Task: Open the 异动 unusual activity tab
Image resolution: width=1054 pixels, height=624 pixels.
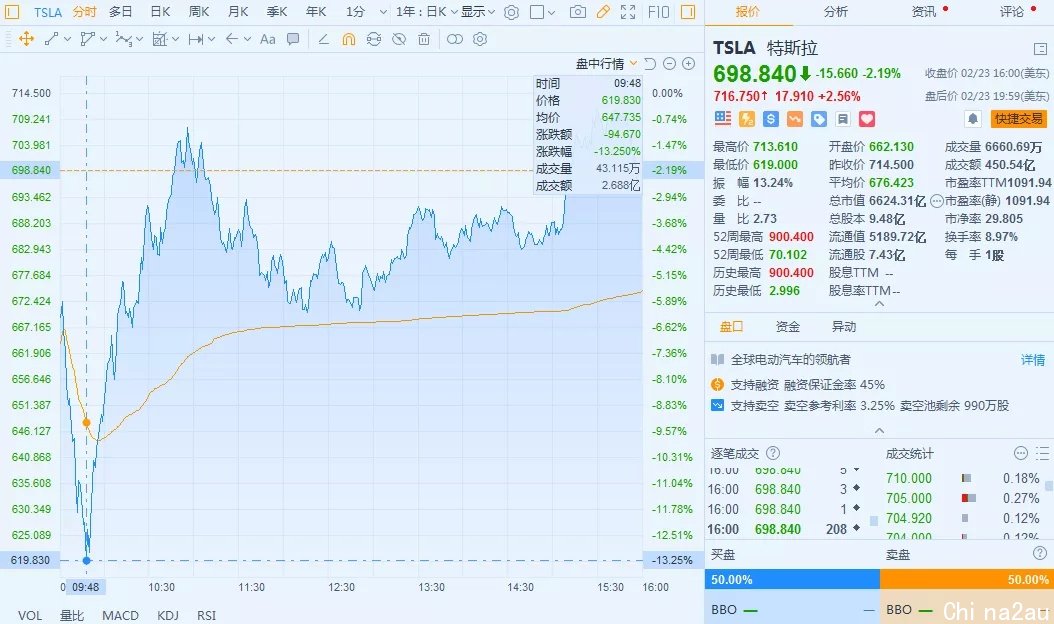Action: [x=844, y=327]
